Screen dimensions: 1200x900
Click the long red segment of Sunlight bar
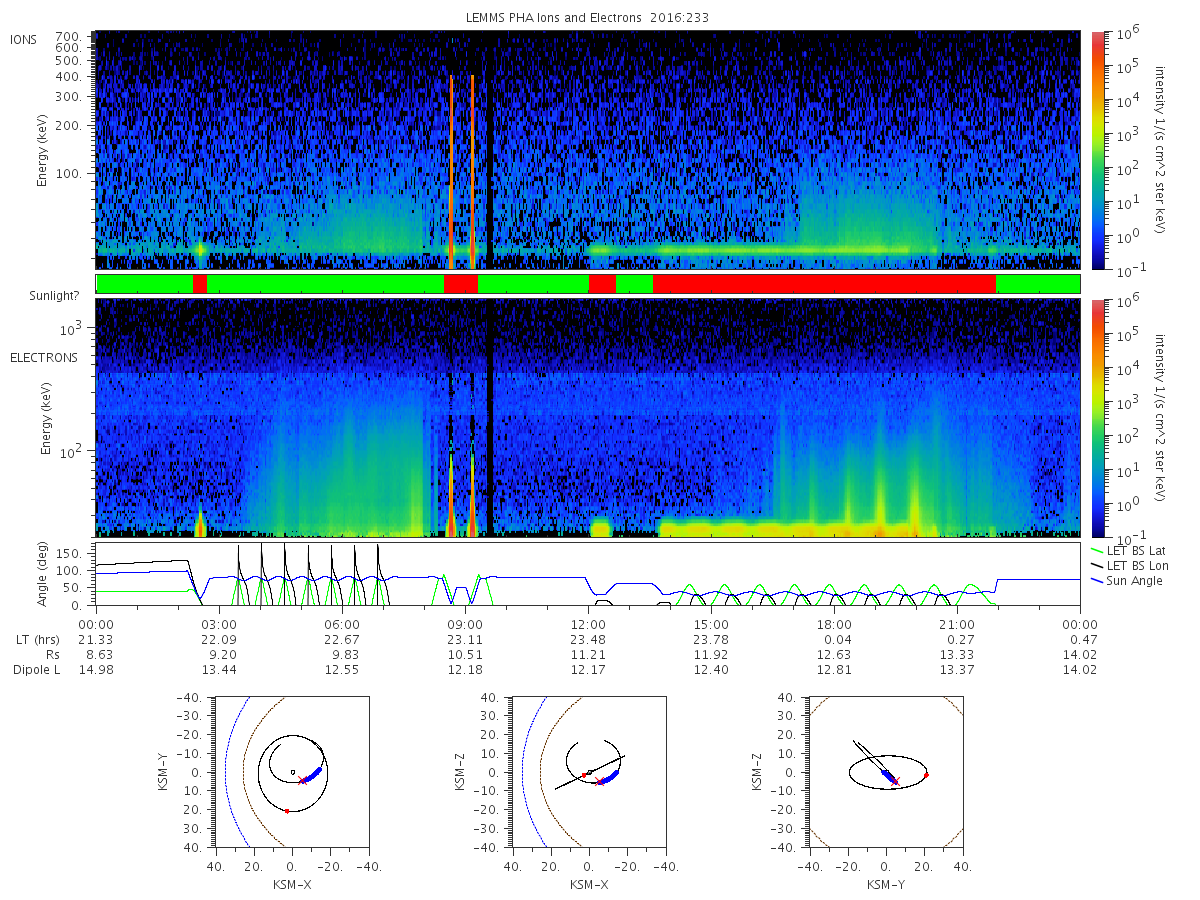click(824, 284)
